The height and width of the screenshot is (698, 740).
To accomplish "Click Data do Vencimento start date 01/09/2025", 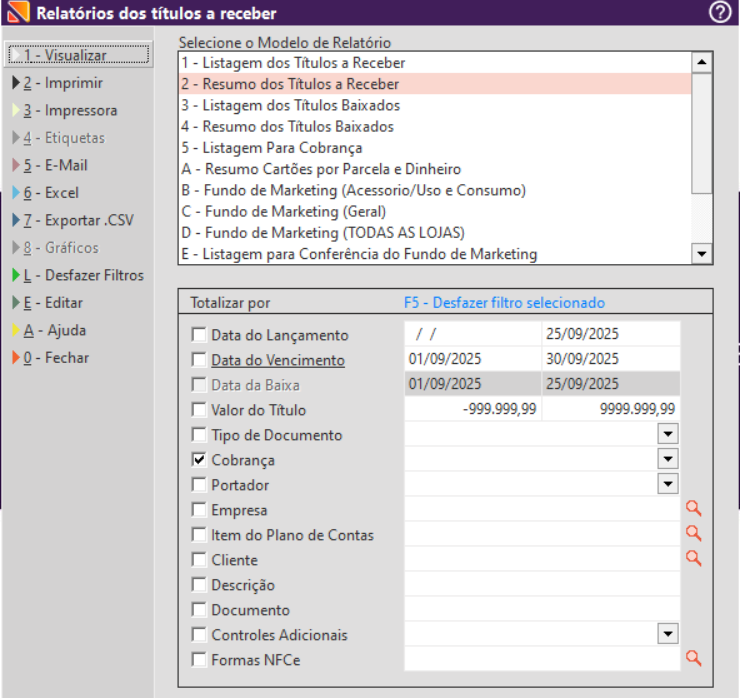I will 472,359.
